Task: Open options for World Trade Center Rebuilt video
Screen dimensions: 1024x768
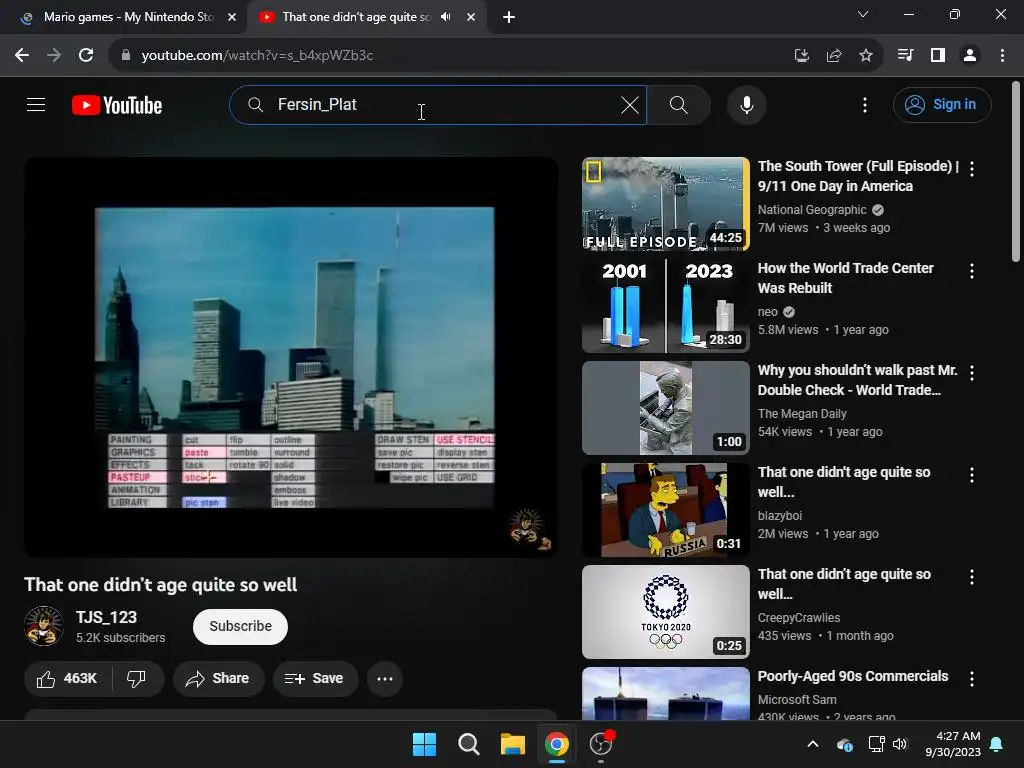Action: click(972, 270)
